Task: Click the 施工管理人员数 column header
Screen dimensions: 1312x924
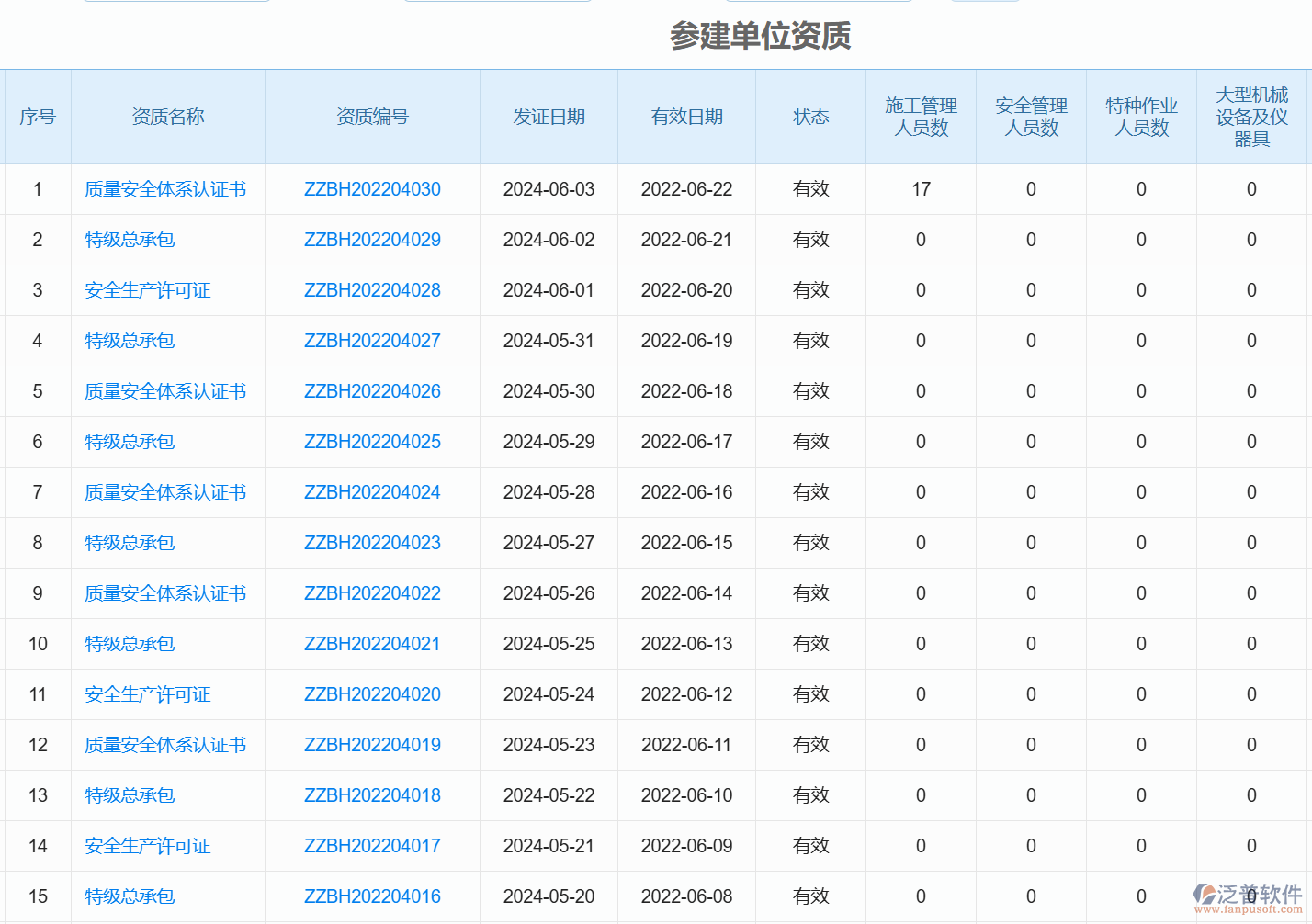Action: pos(921,117)
